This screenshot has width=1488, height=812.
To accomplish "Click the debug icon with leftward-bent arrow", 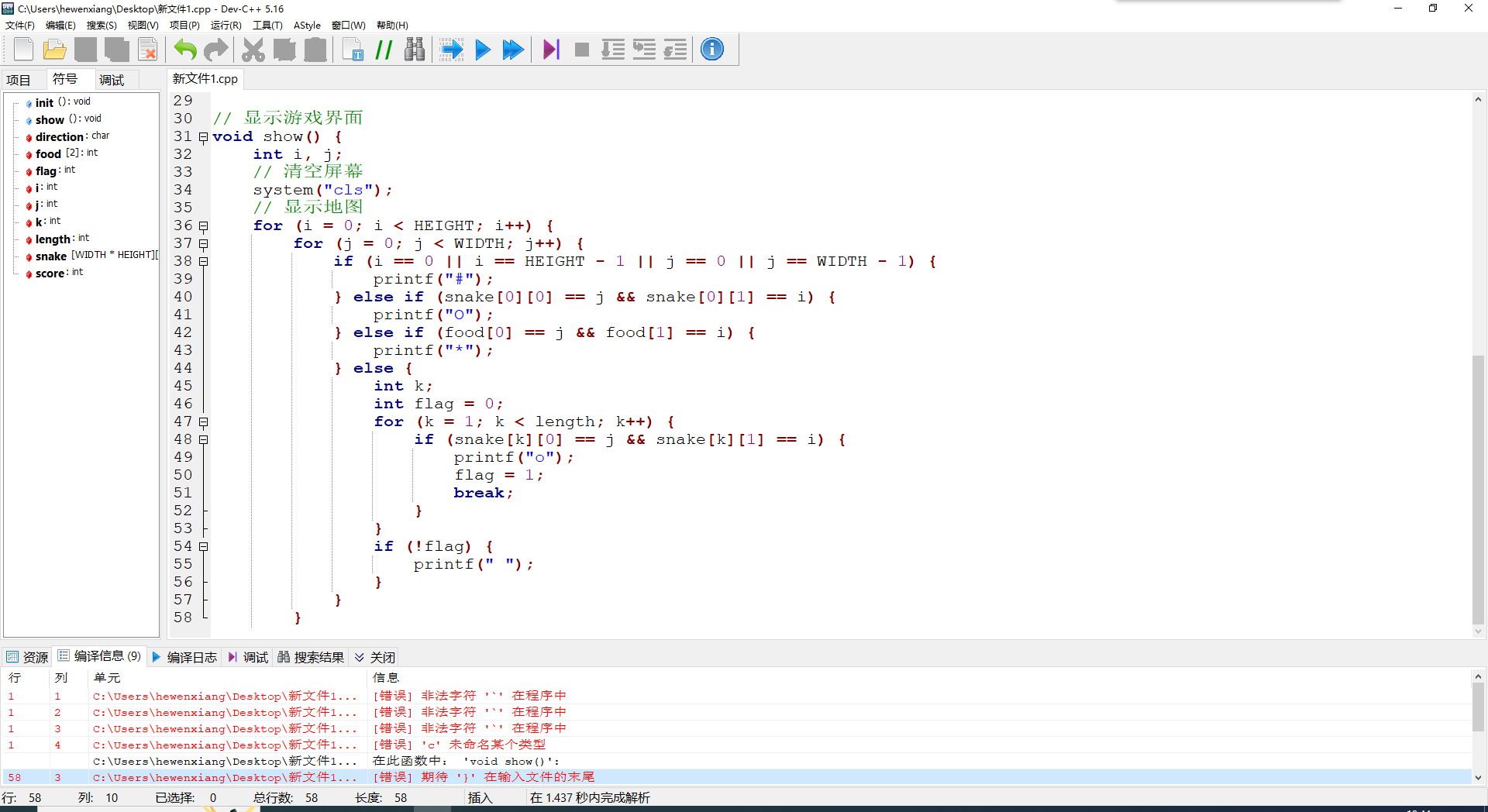I will (644, 50).
